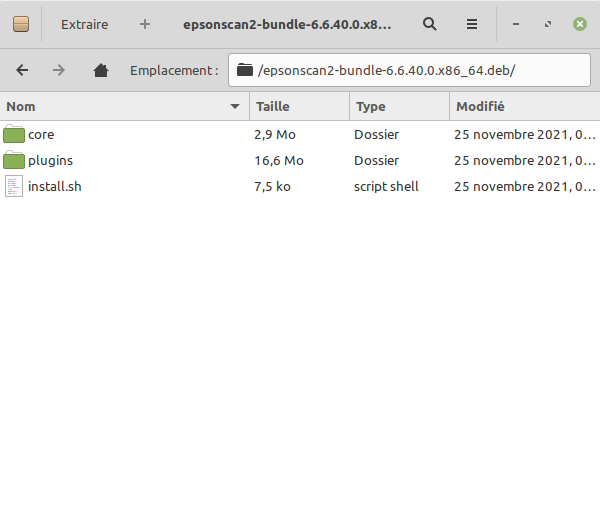Click the 2,9 Mo size cell
The image size is (600, 529).
(x=275, y=135)
